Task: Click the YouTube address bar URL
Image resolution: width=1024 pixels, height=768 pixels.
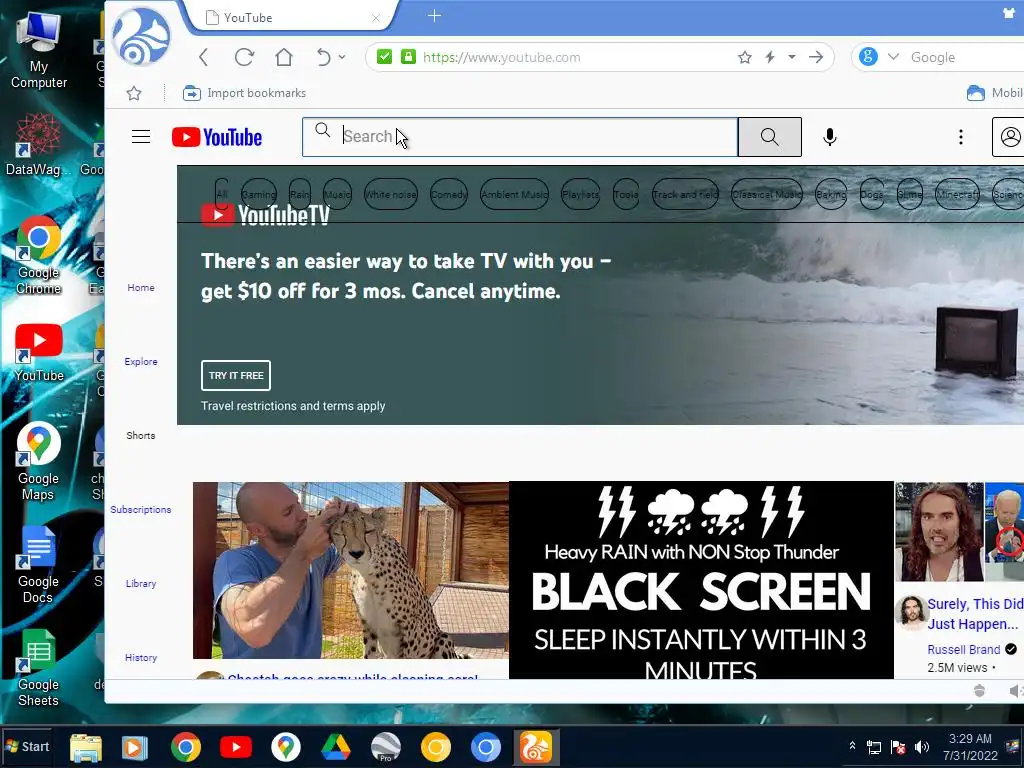Action: pyautogui.click(x=502, y=57)
